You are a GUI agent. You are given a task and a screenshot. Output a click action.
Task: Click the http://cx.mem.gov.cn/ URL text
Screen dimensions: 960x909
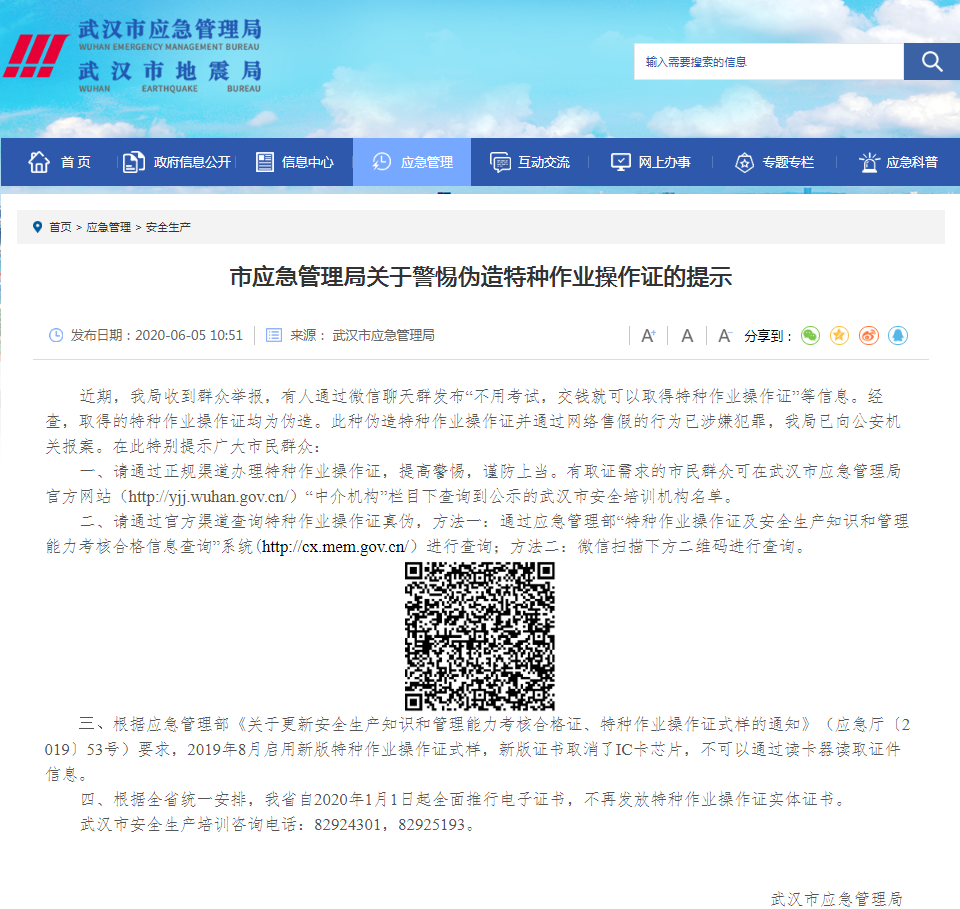pos(335,547)
